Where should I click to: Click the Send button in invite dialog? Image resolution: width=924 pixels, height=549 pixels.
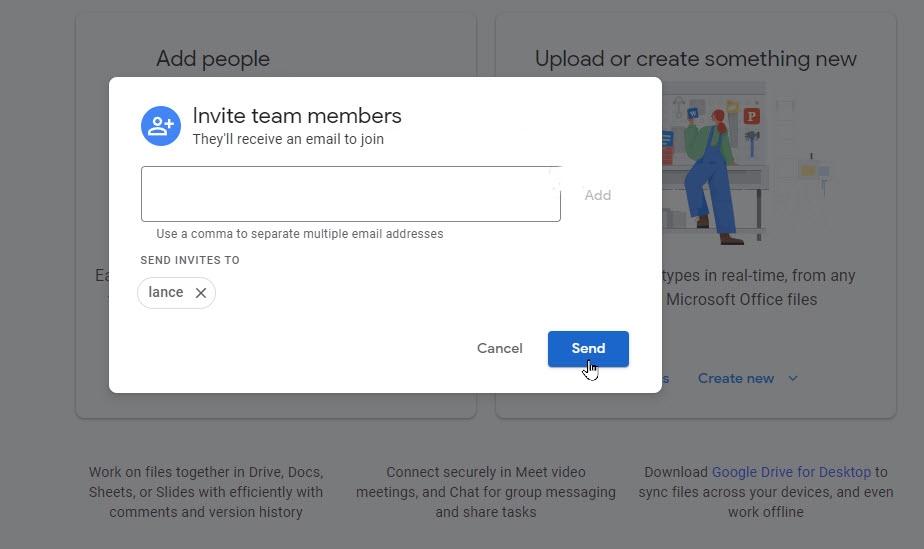click(x=588, y=349)
